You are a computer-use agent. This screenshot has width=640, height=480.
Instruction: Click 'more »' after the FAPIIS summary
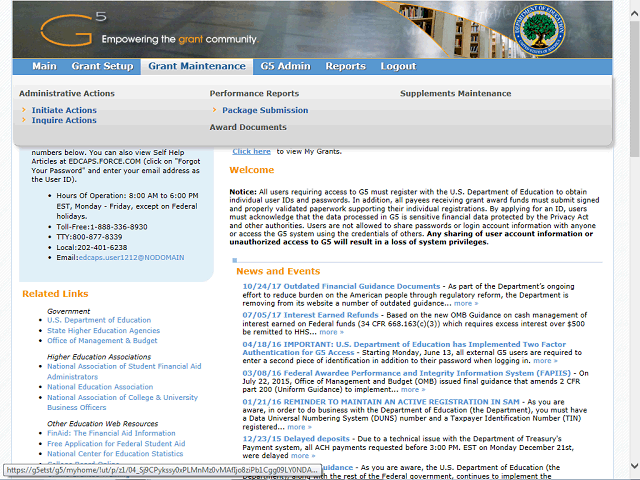(413, 389)
